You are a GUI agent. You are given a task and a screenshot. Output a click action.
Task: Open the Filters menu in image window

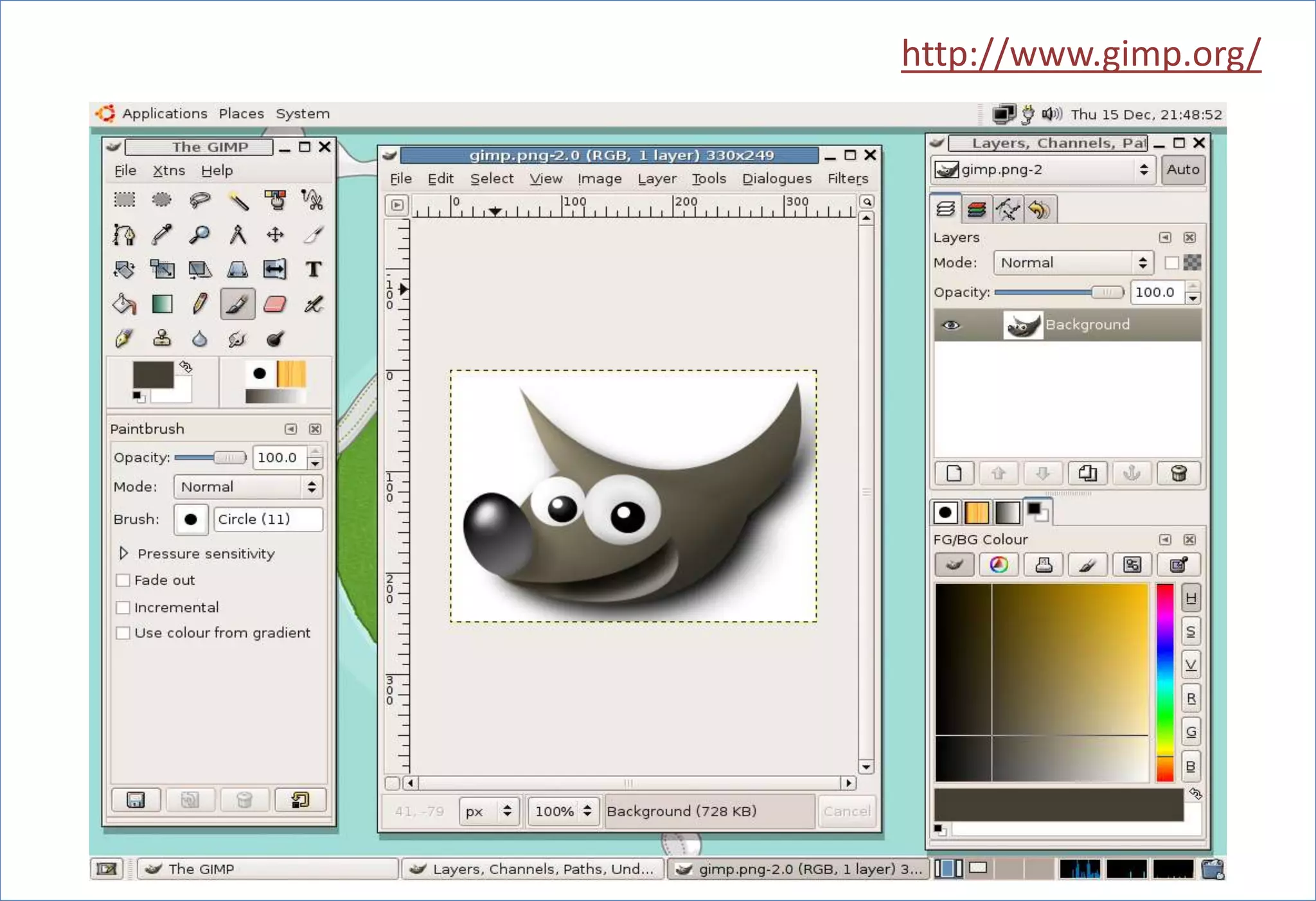point(848,179)
